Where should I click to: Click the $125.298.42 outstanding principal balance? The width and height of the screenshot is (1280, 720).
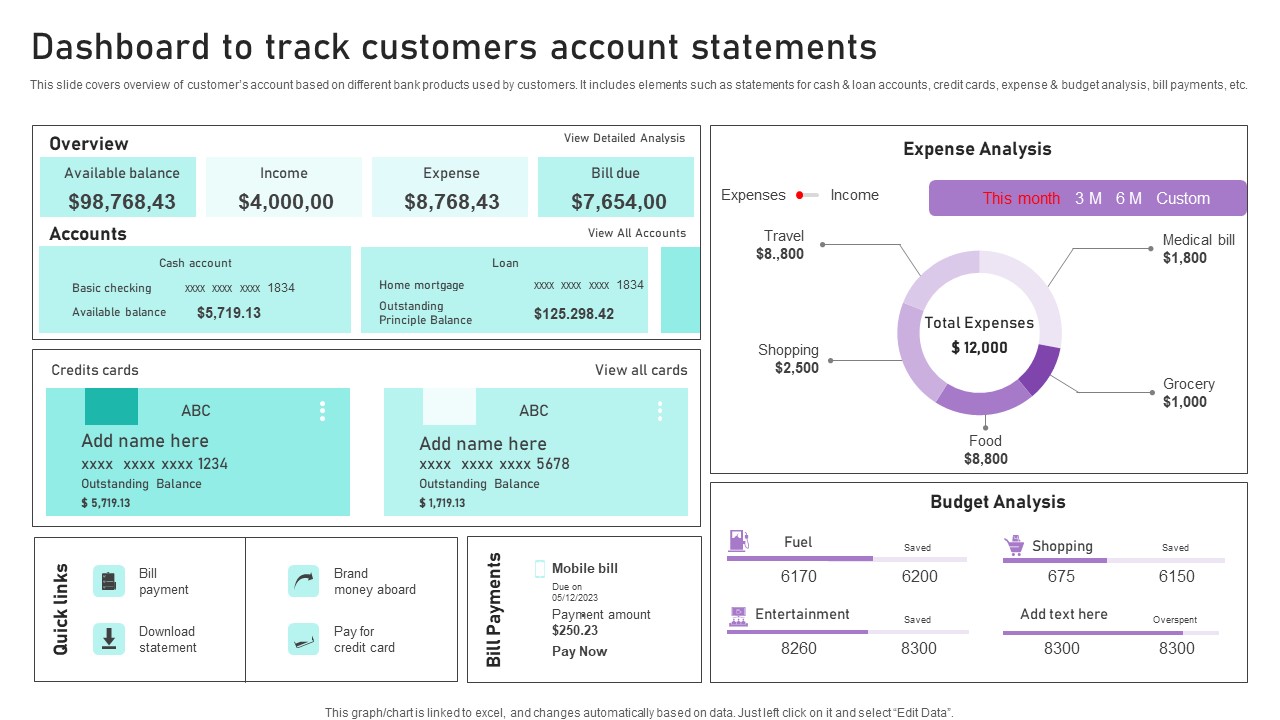click(x=574, y=313)
